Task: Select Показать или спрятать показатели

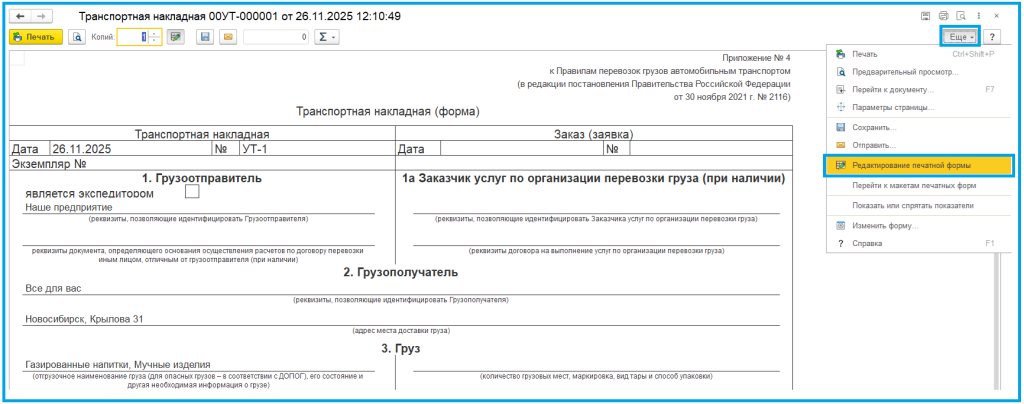Action: point(919,206)
